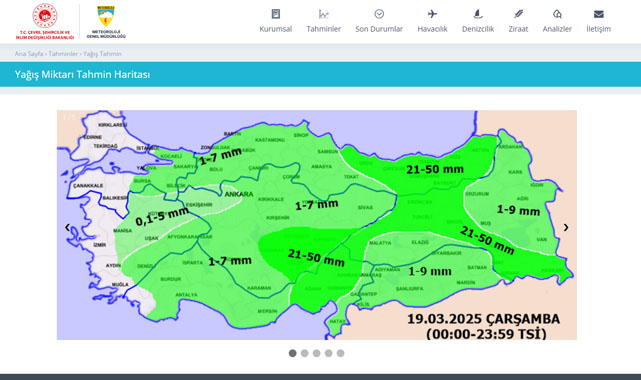Open the Tahminler menu label
This screenshot has width=641, height=380.
[x=323, y=29]
